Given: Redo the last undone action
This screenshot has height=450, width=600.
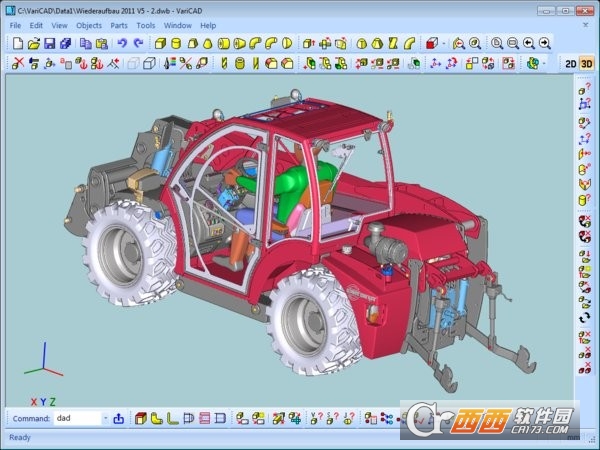Looking at the screenshot, I should pos(138,43).
